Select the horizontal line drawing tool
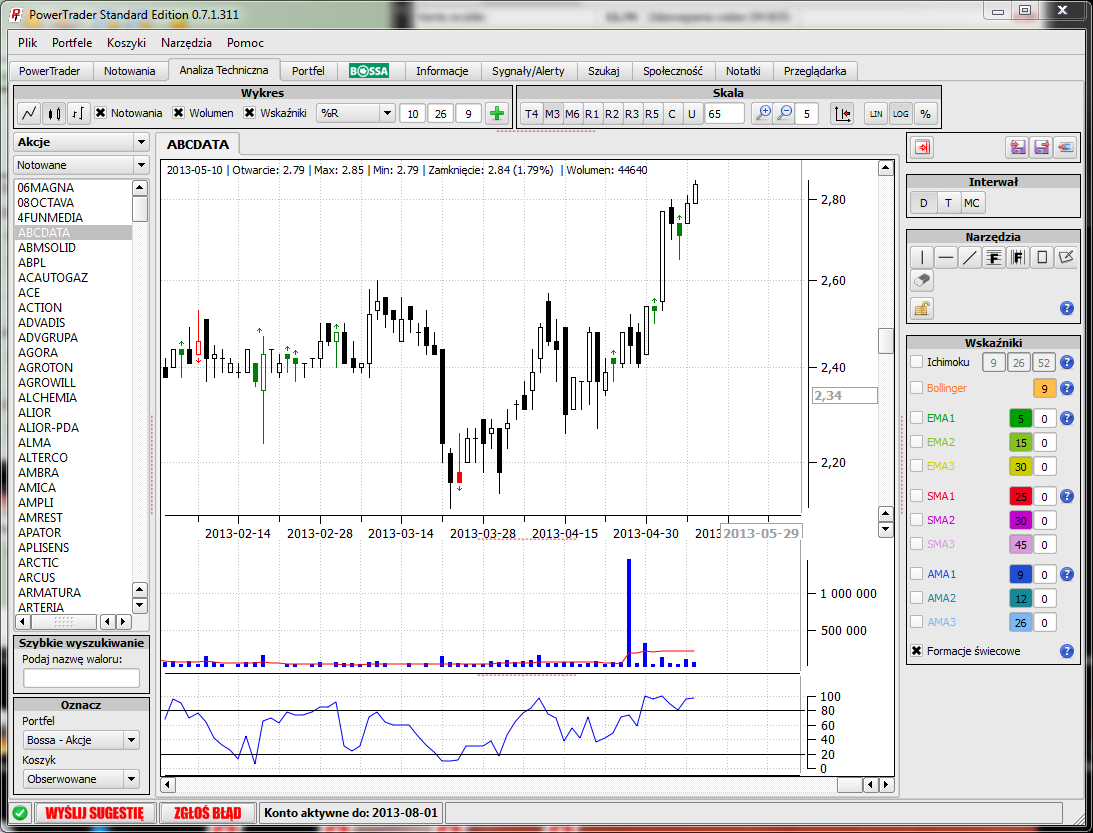Screen dimensions: 1093x833 coord(946,258)
